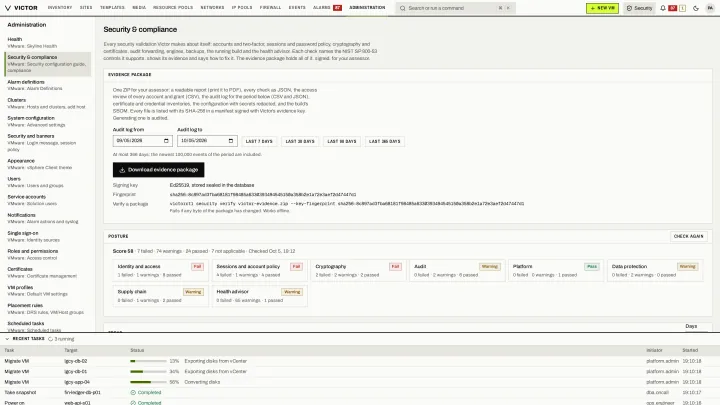The image size is (720, 405).
Task: Click the Audit log to date field
Action: click(207, 141)
